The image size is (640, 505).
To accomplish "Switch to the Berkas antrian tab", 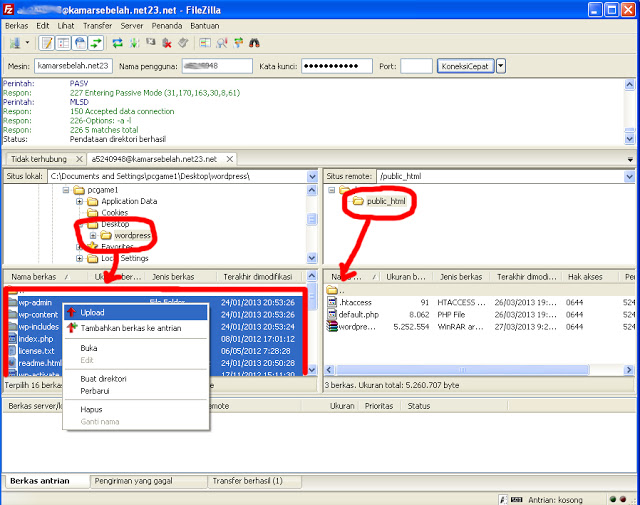I will tap(40, 481).
